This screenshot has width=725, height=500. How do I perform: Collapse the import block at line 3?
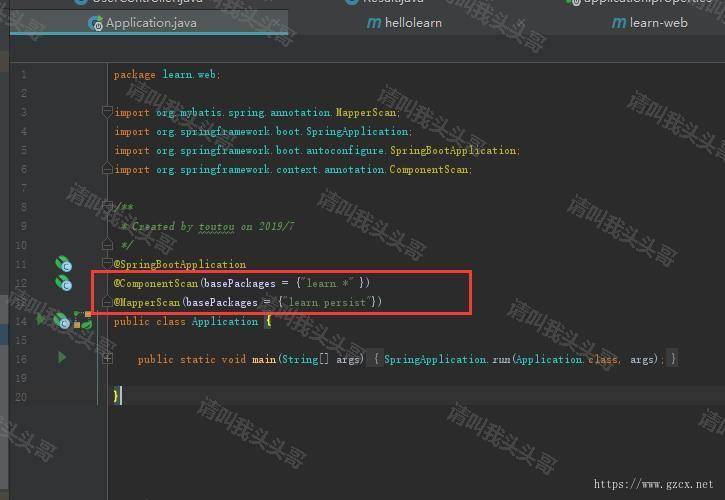(107, 111)
